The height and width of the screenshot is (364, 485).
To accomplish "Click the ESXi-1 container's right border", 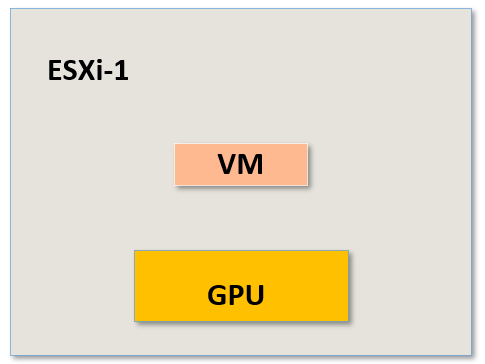I will pyautogui.click(x=471, y=182).
